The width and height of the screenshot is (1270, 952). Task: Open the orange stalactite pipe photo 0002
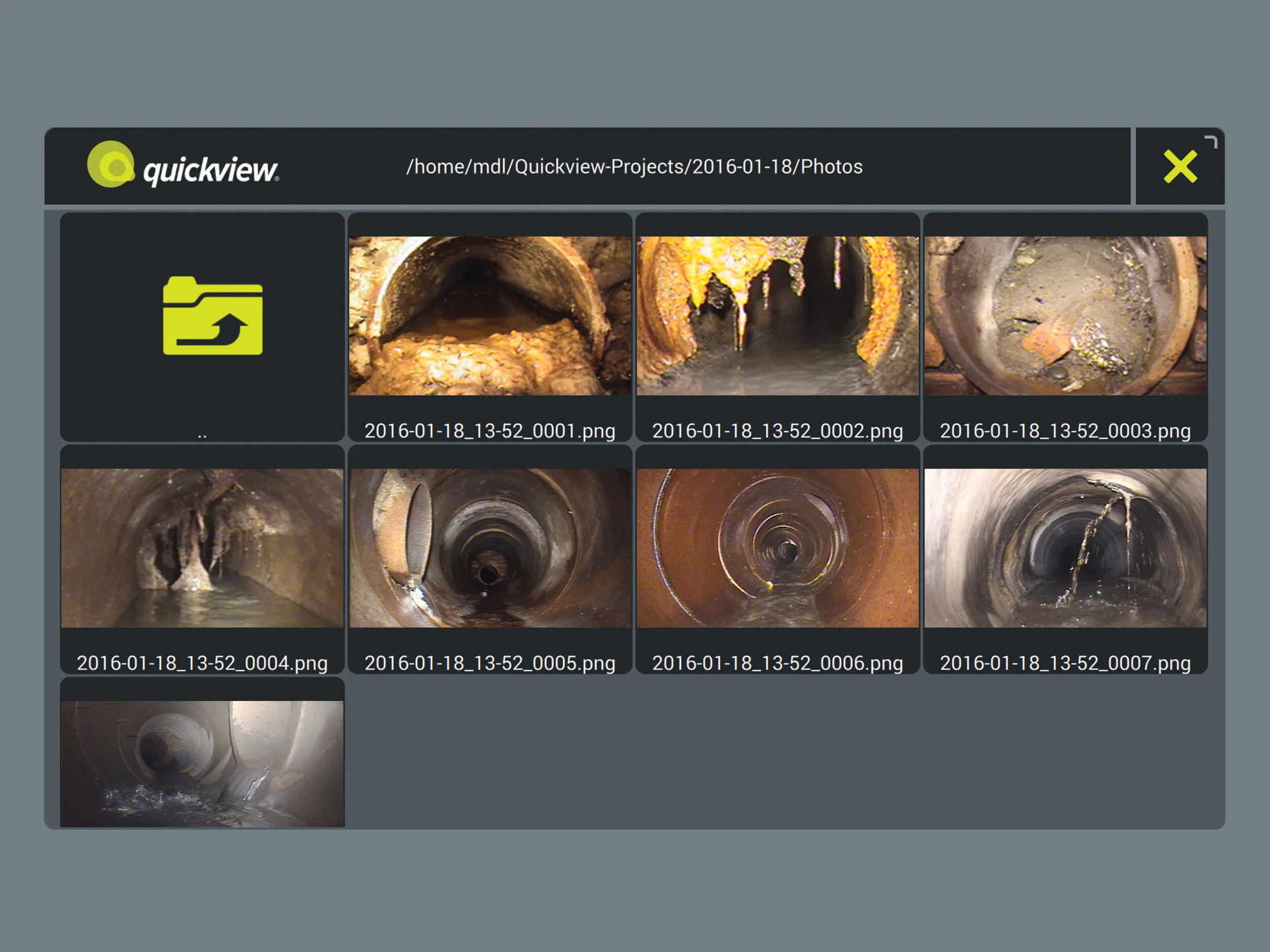[777, 316]
